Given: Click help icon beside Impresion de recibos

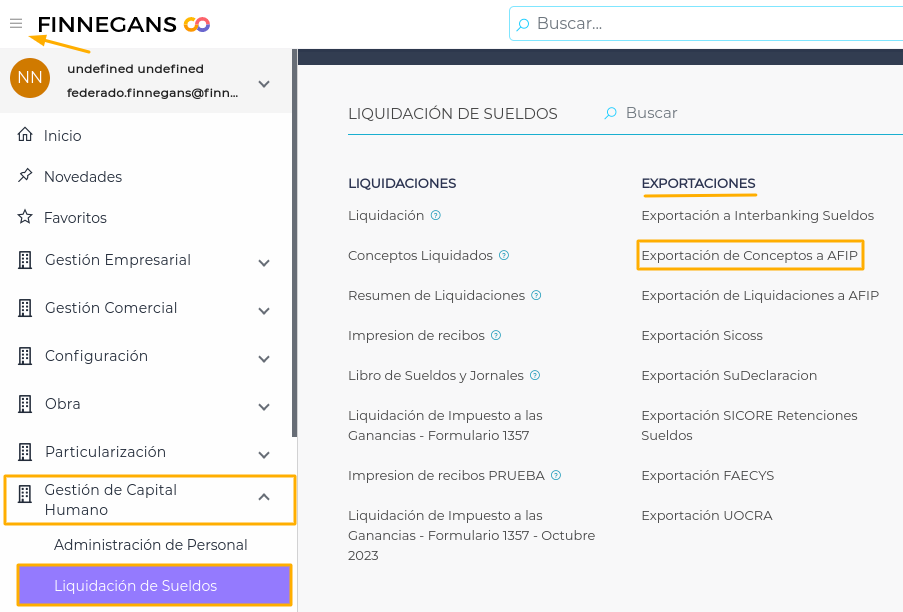Looking at the screenshot, I should coord(496,335).
